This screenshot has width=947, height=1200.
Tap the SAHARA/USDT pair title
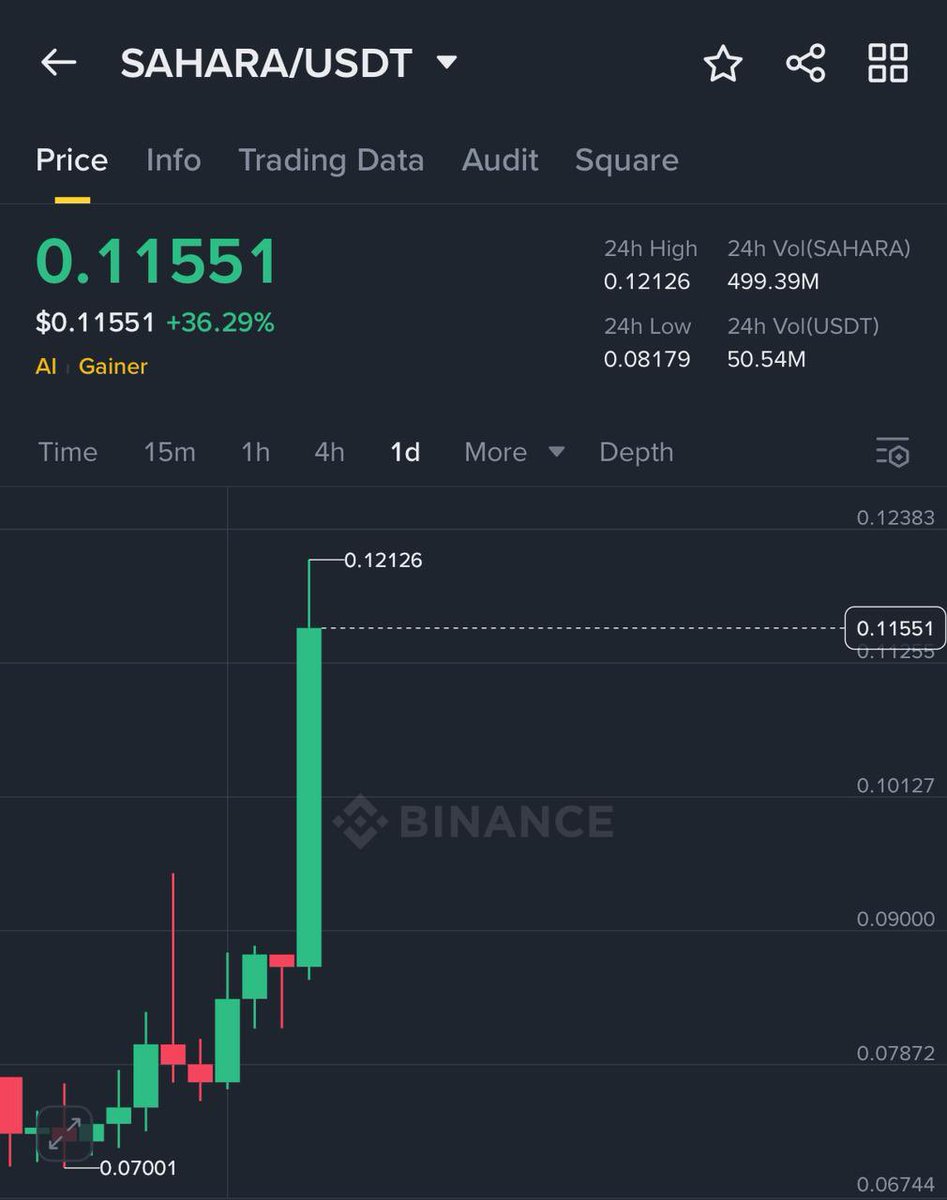[266, 63]
